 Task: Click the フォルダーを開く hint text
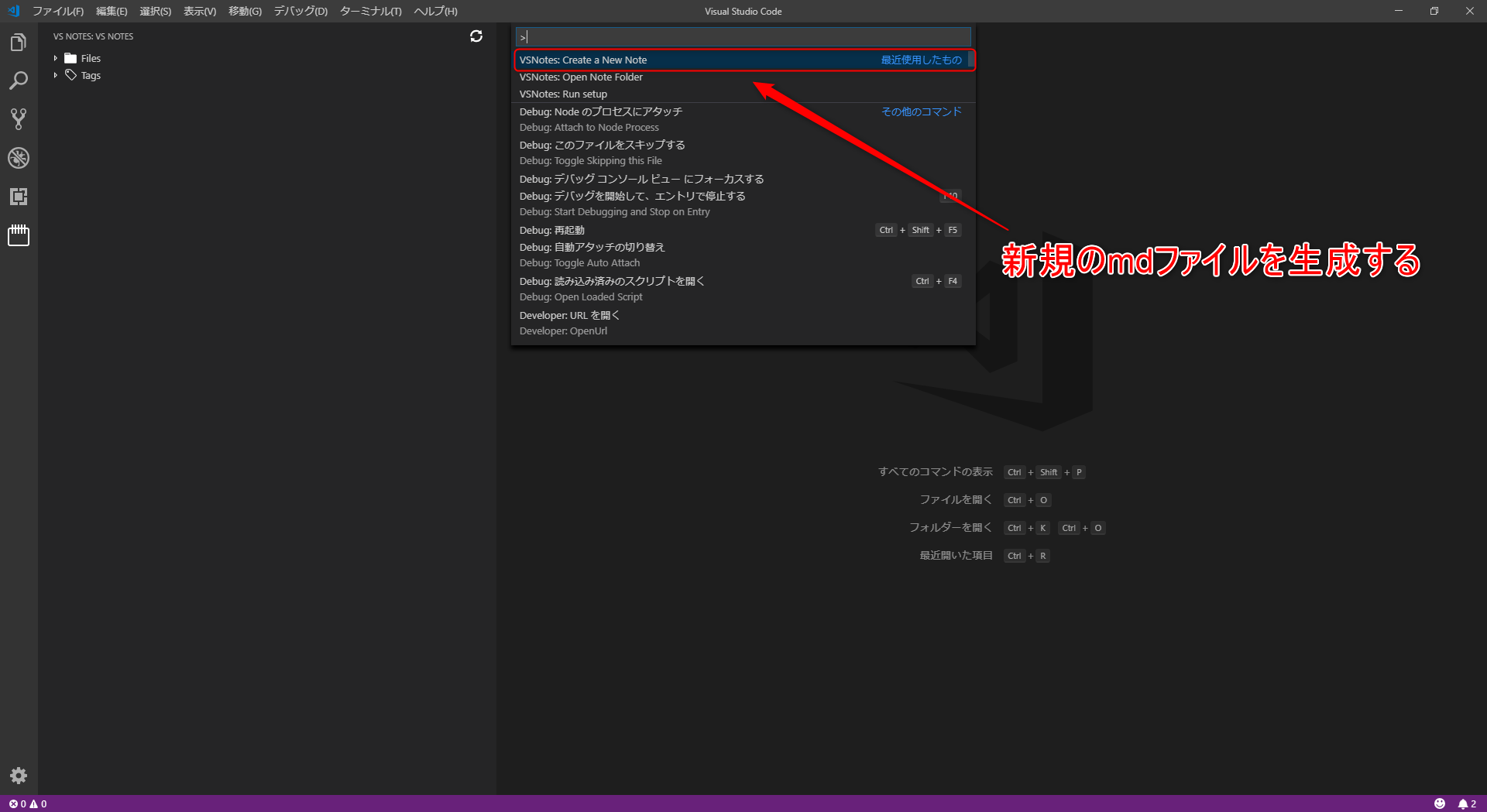(x=950, y=527)
